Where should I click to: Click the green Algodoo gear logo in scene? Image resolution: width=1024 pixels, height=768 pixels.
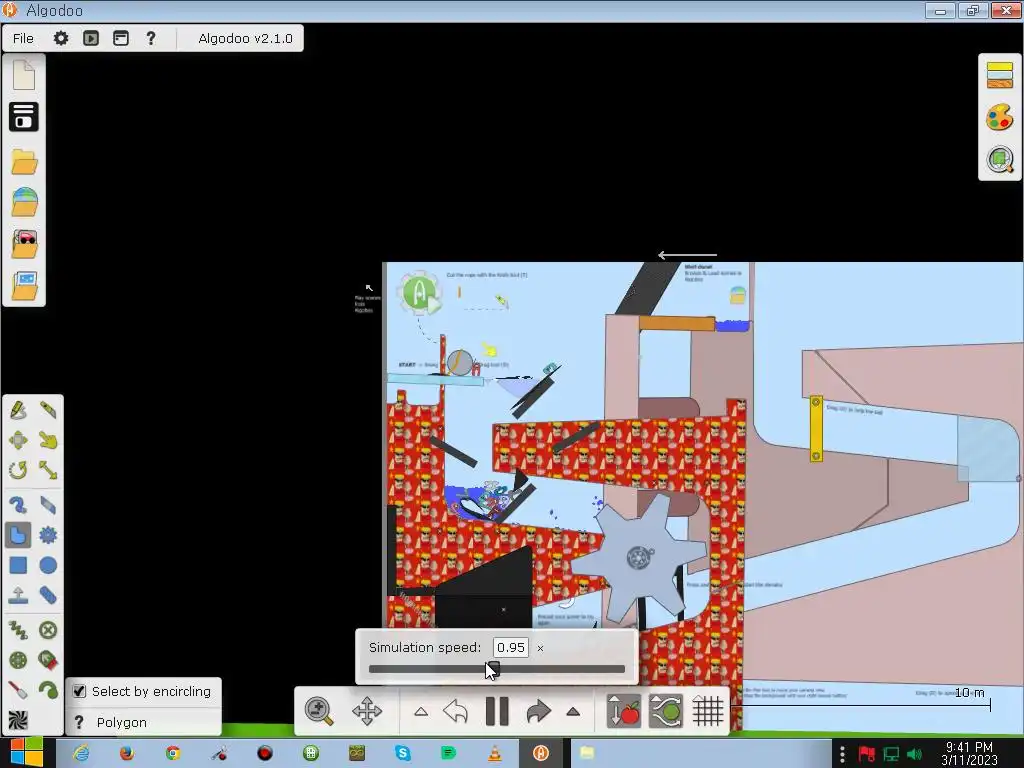click(x=420, y=293)
